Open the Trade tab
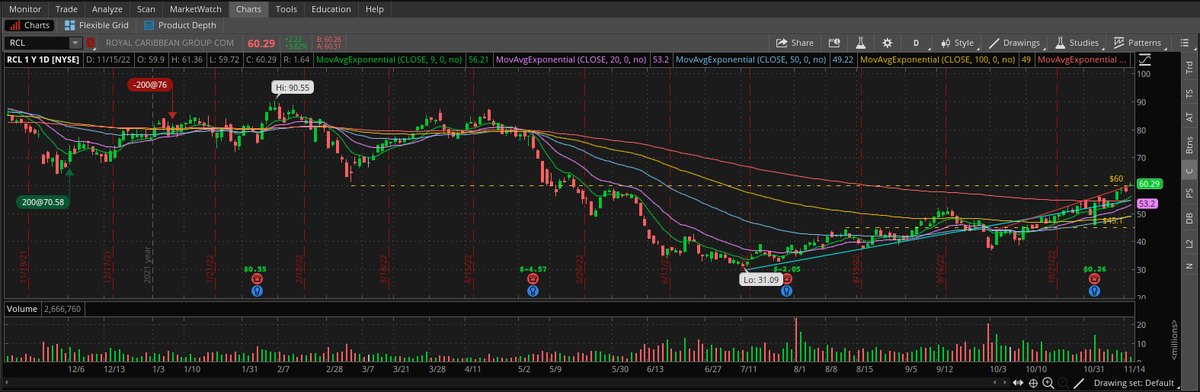The image size is (1200, 392). [67, 8]
